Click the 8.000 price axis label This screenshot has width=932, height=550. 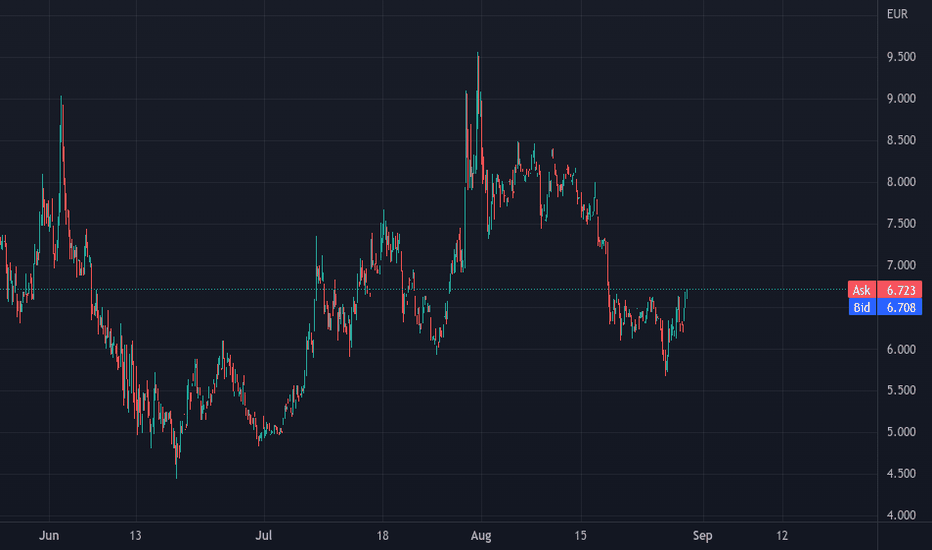[901, 182]
